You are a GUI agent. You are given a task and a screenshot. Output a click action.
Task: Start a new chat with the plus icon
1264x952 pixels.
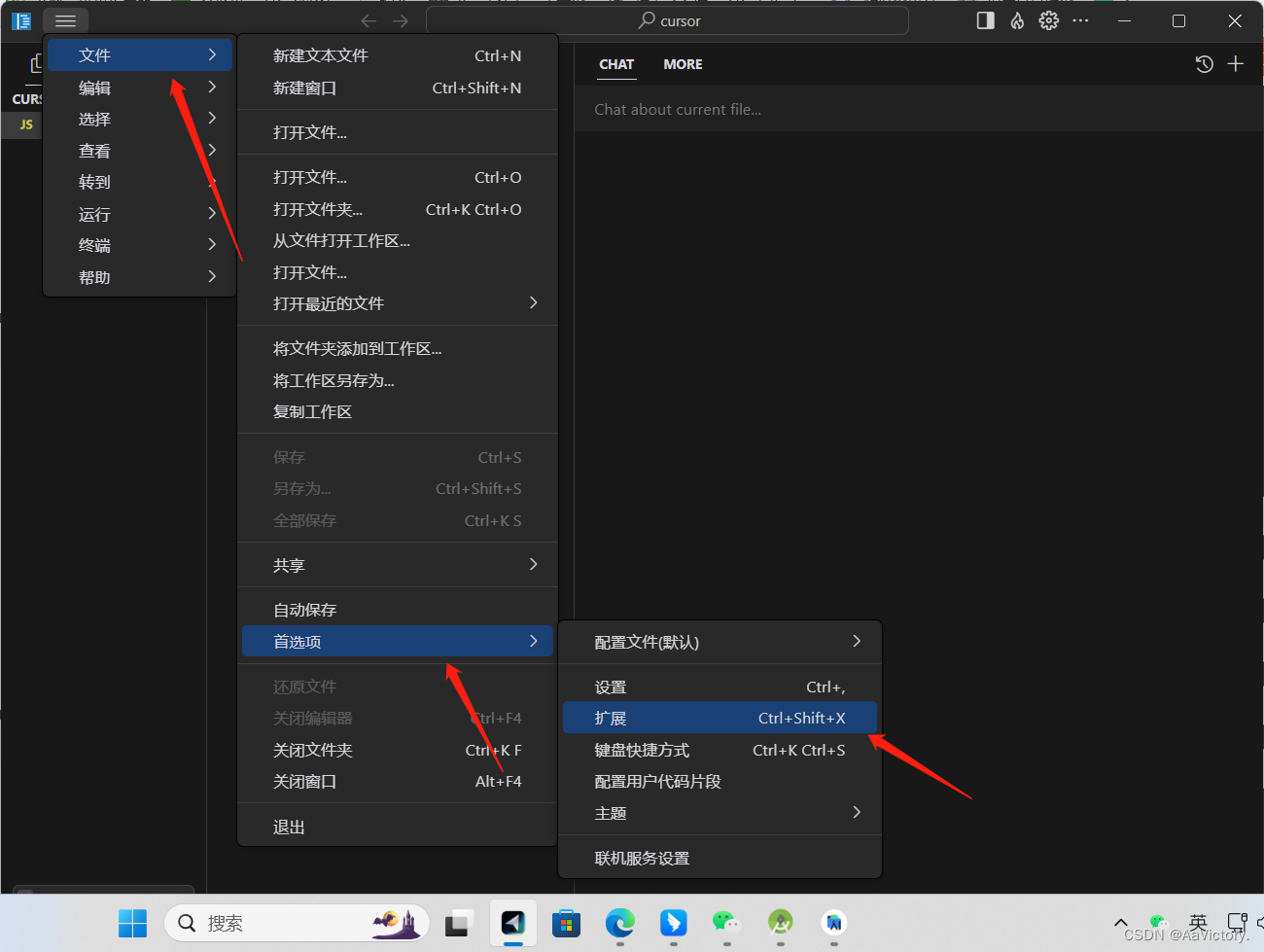point(1236,63)
